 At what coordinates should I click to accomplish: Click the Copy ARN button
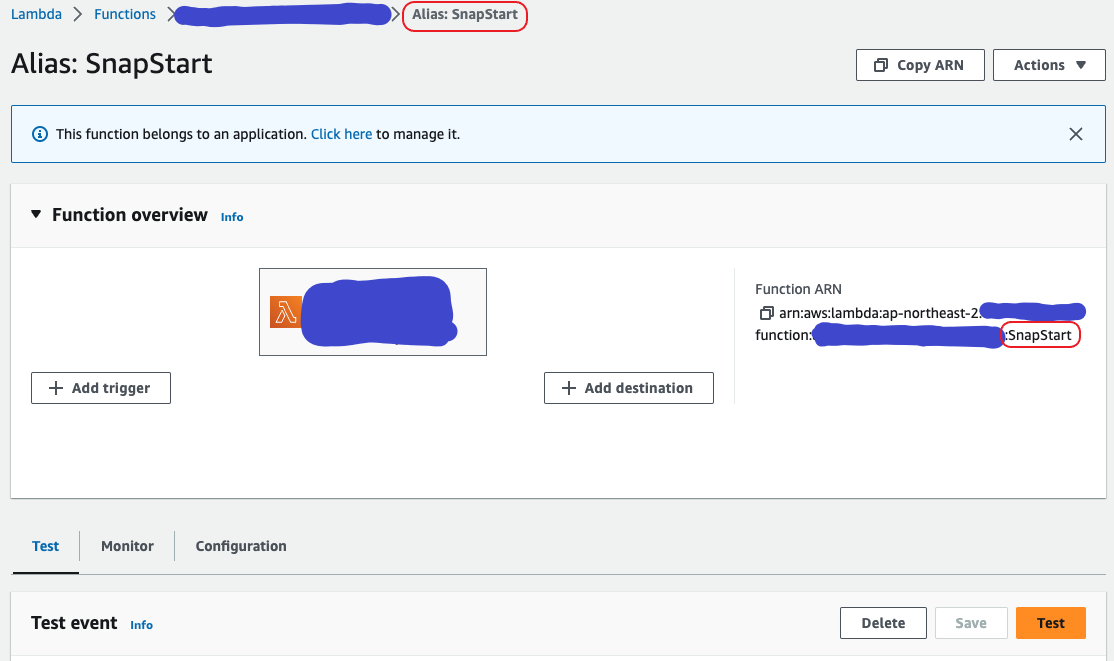coord(920,65)
